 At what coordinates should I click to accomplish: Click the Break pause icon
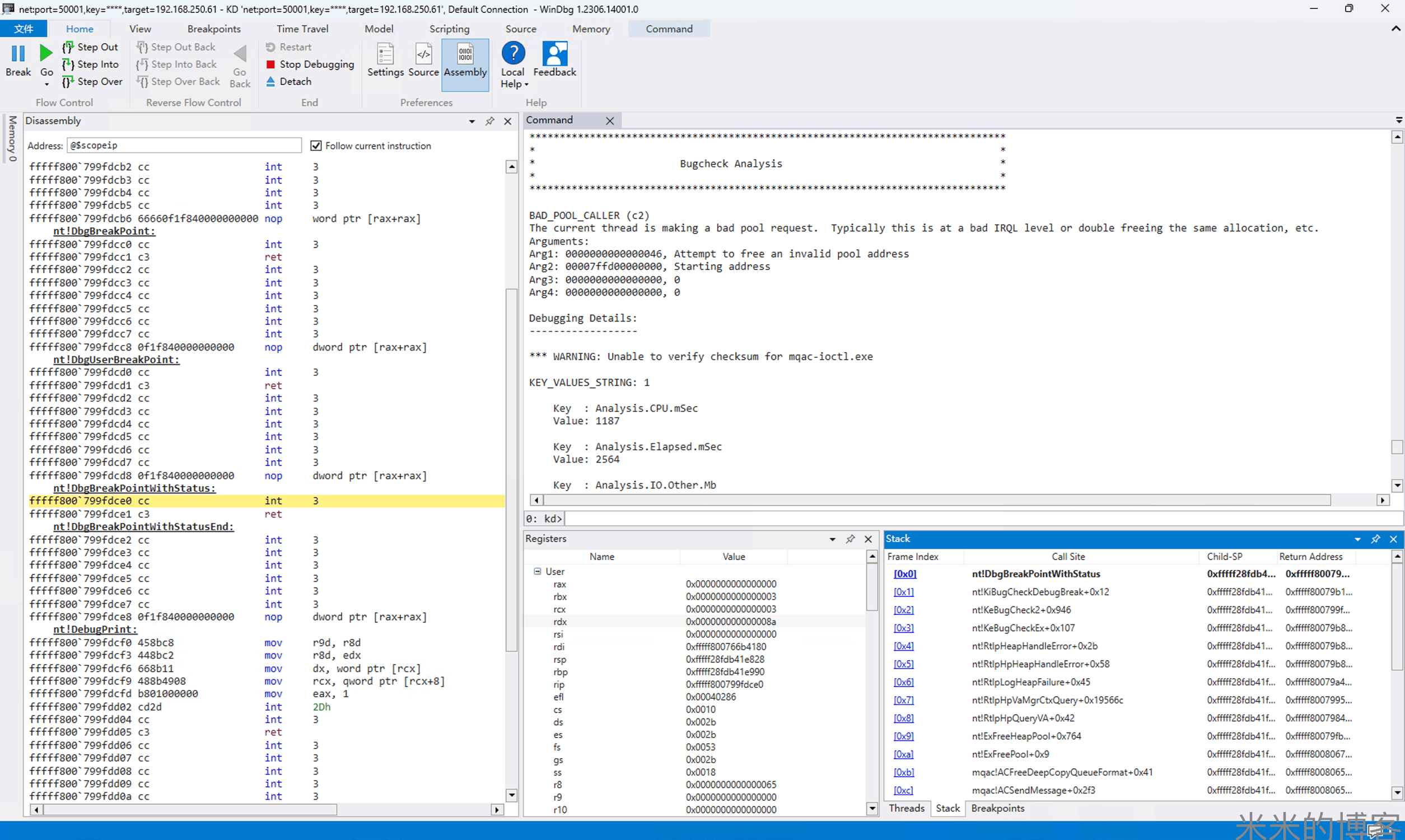tap(18, 54)
